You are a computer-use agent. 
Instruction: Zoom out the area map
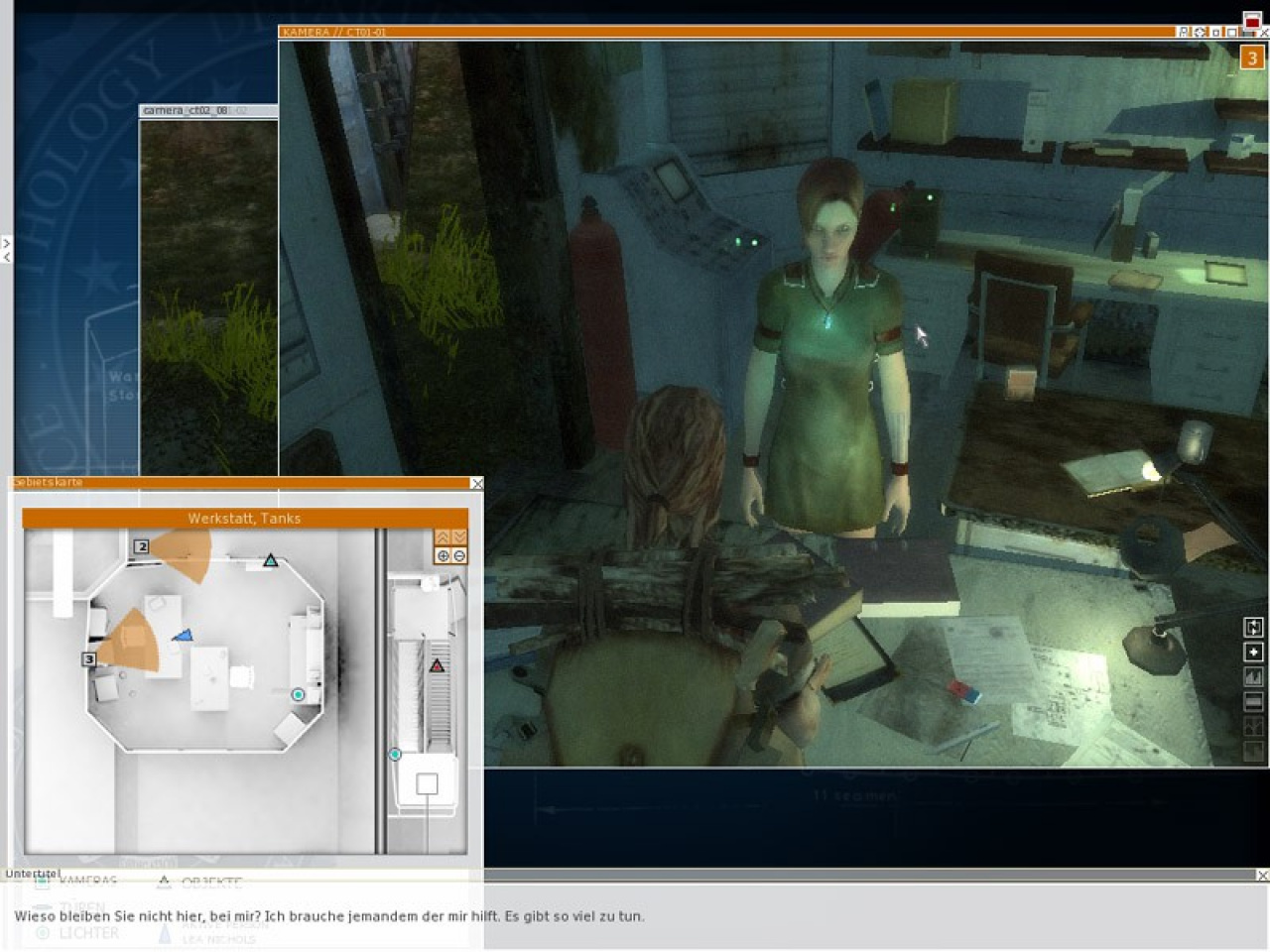(x=459, y=556)
